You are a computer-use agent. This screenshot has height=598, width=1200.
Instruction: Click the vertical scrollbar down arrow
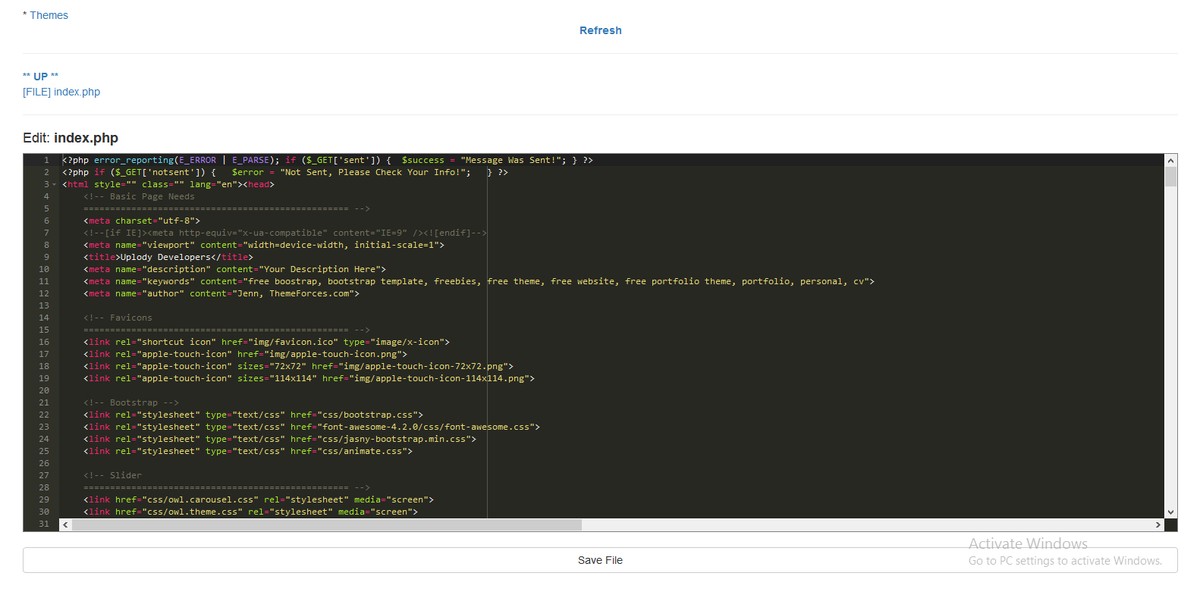point(1170,511)
